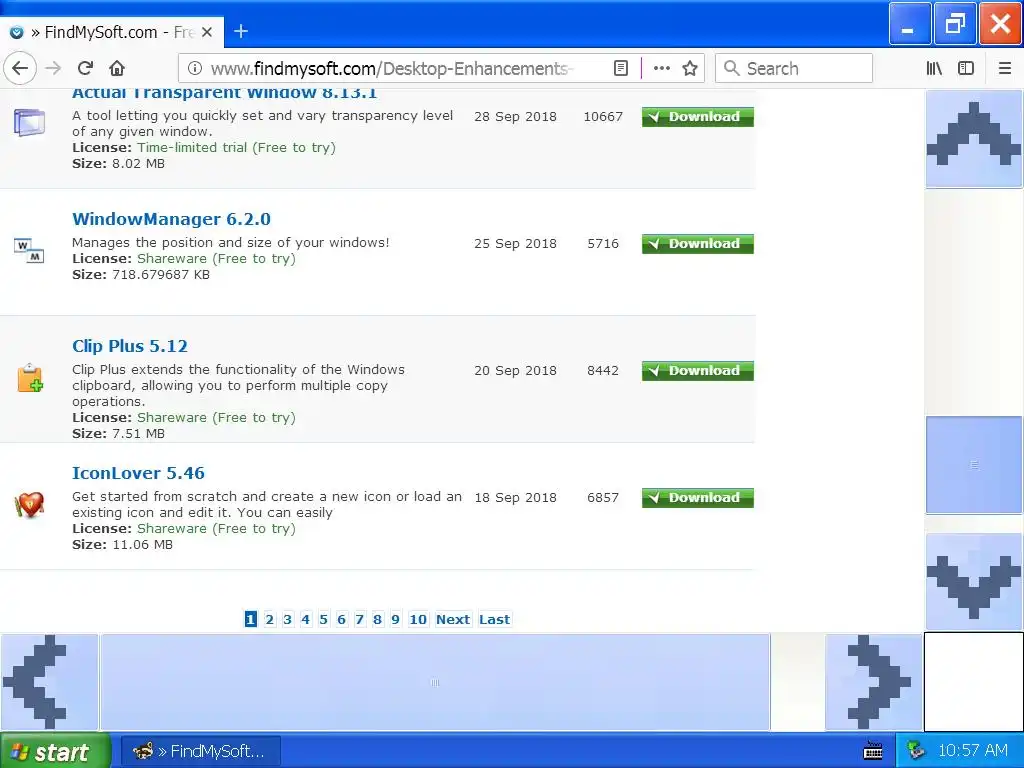Open on-screen keyboard tray icon

click(x=873, y=751)
